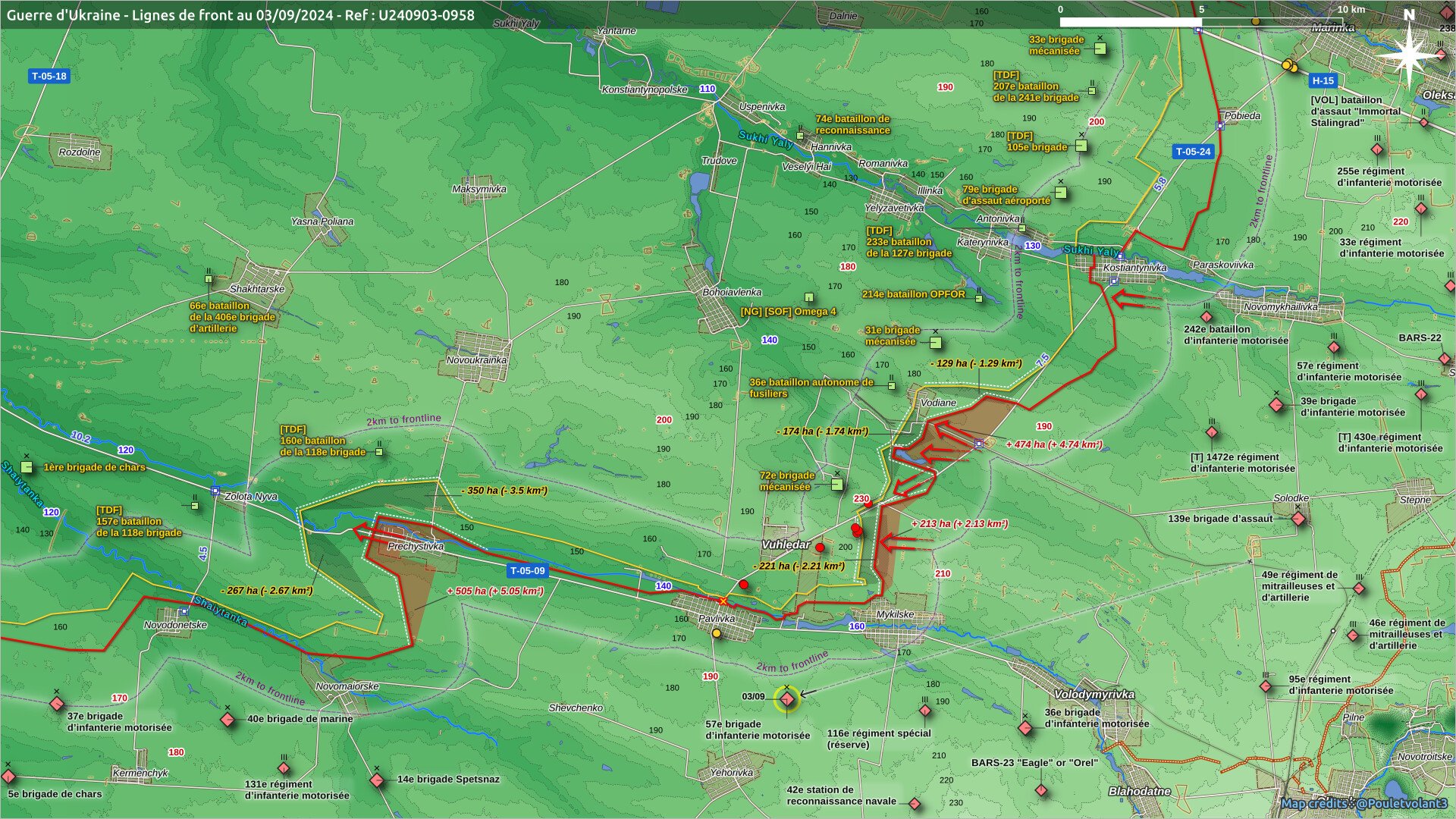Click the T-05-09 road shield
The width and height of the screenshot is (1456, 819).
click(527, 571)
